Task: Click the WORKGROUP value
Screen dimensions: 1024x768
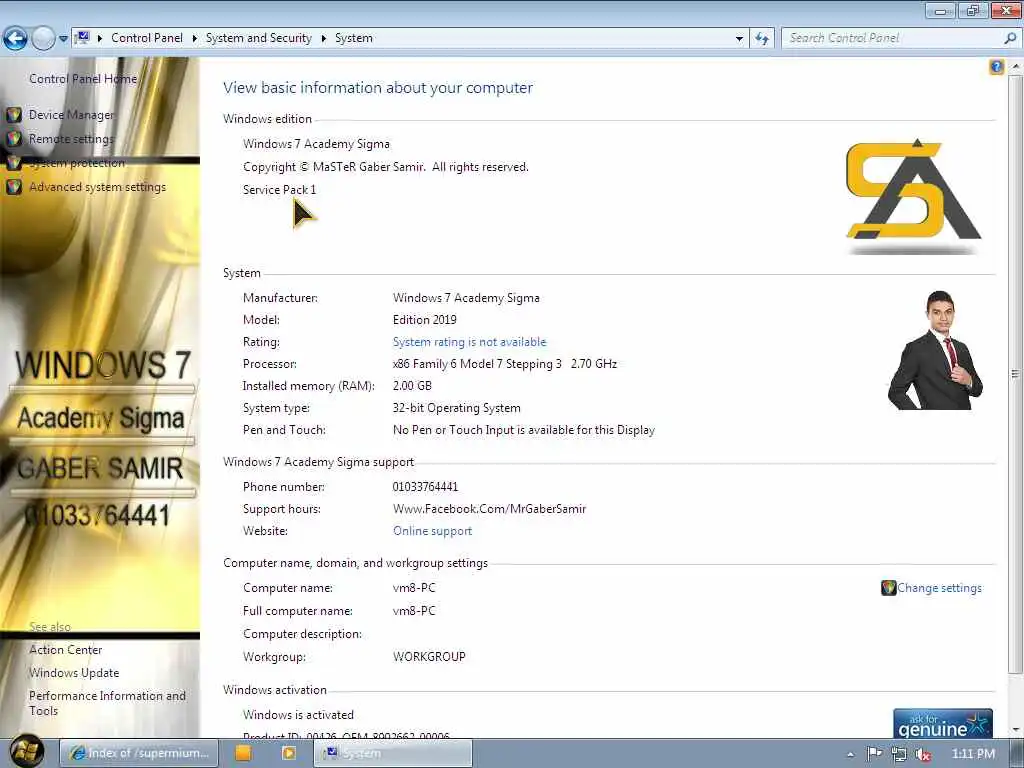Action: 429,657
